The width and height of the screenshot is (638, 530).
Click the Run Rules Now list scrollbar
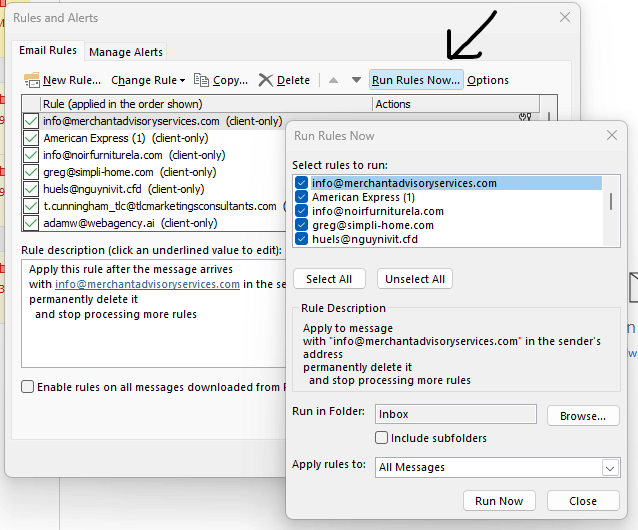pyautogui.click(x=611, y=201)
